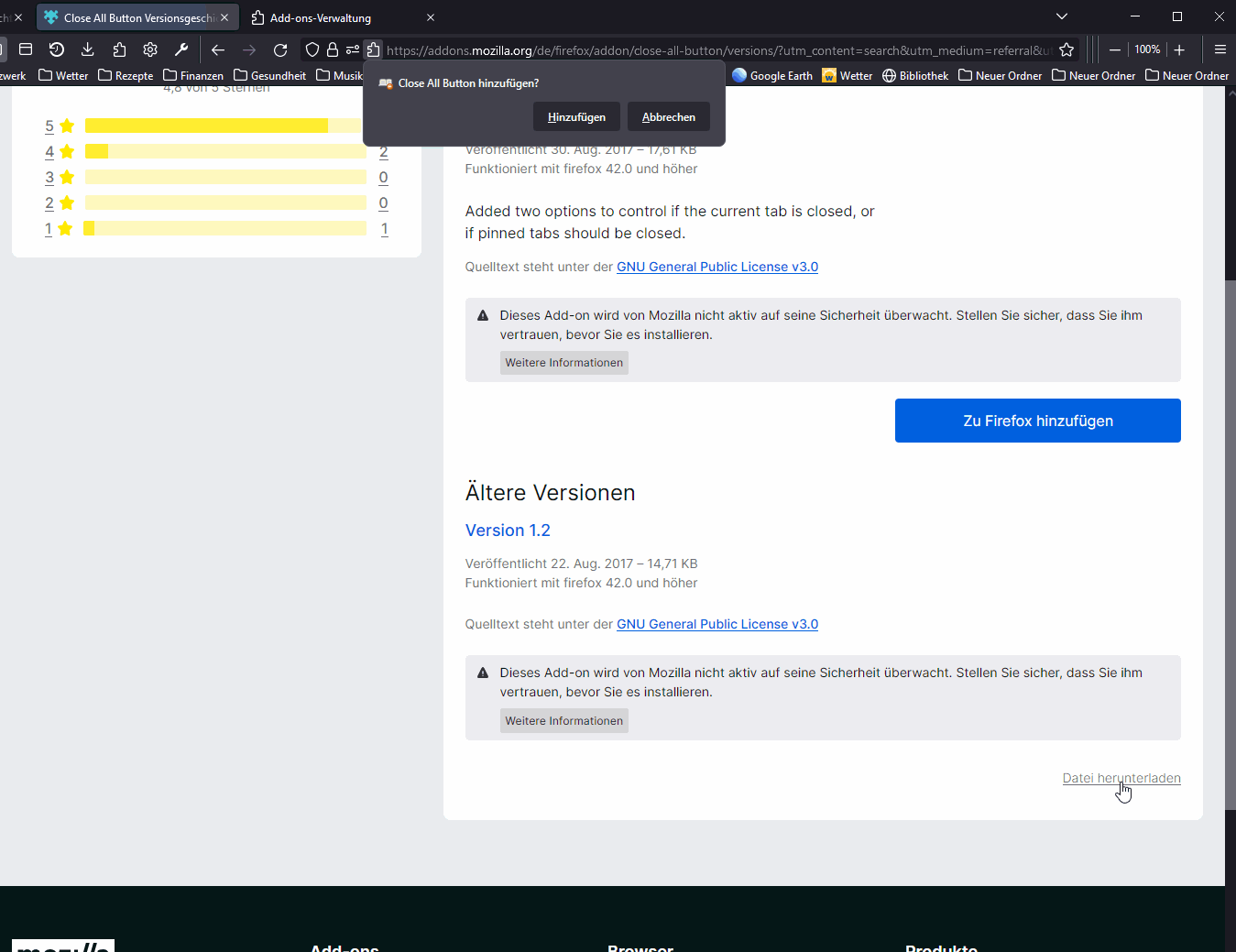
Task: Reload the current page
Action: pyautogui.click(x=280, y=50)
